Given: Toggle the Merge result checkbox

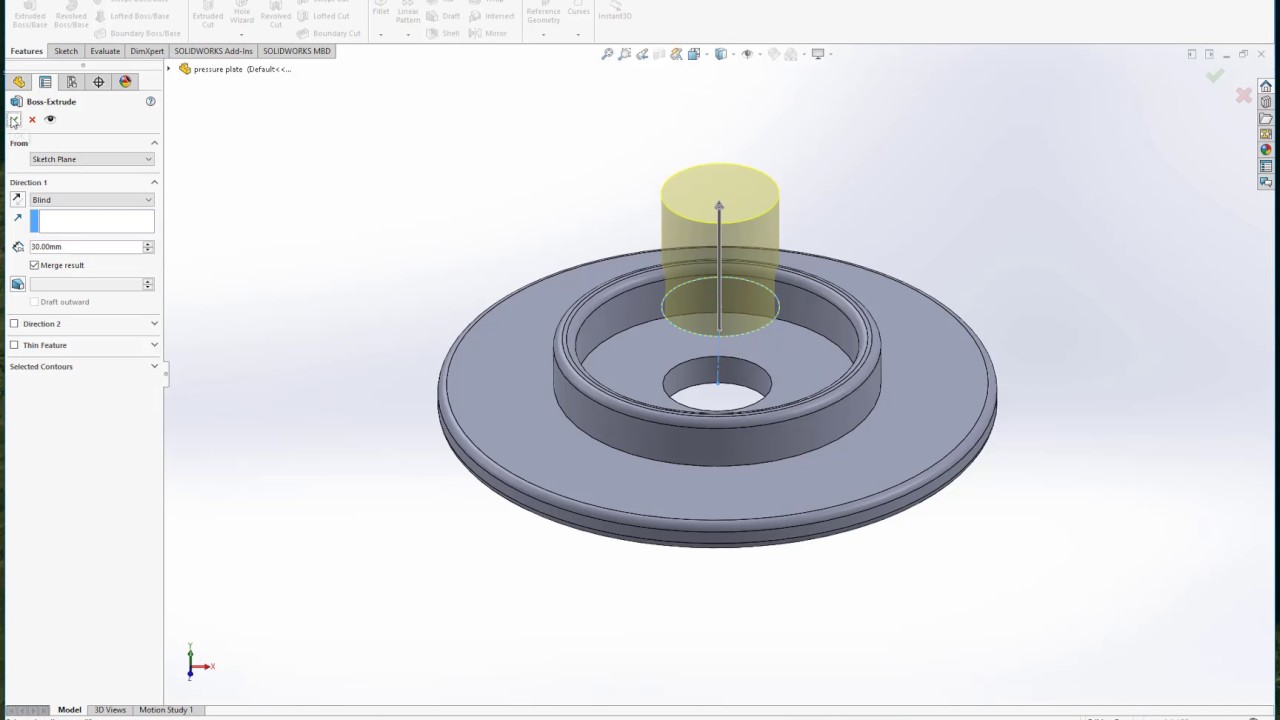Looking at the screenshot, I should 35,265.
